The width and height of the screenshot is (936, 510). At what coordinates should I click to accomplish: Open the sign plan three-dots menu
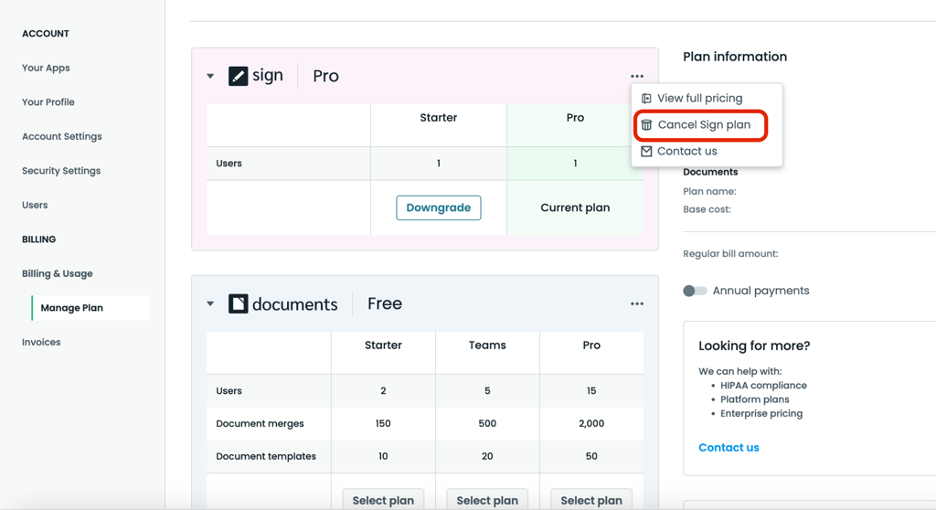[637, 76]
